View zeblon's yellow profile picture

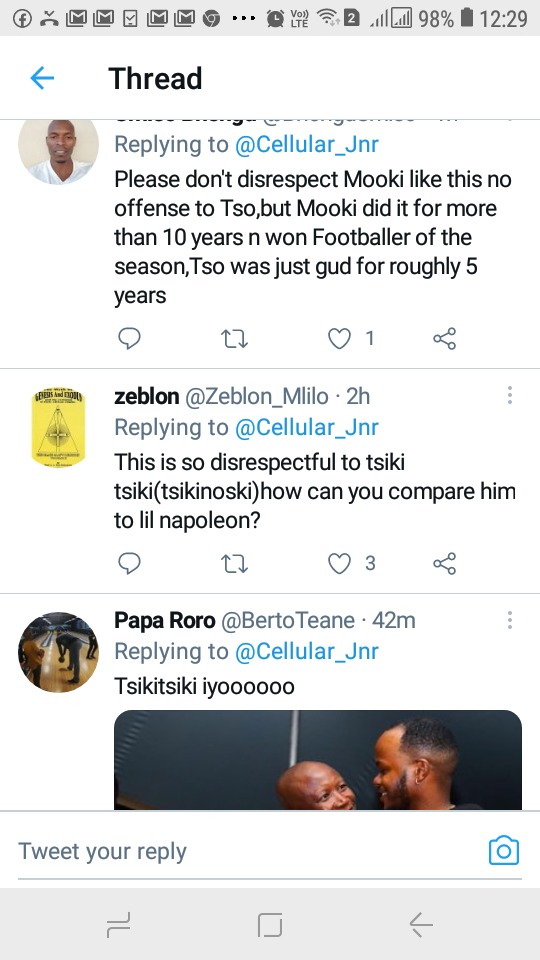(x=58, y=427)
